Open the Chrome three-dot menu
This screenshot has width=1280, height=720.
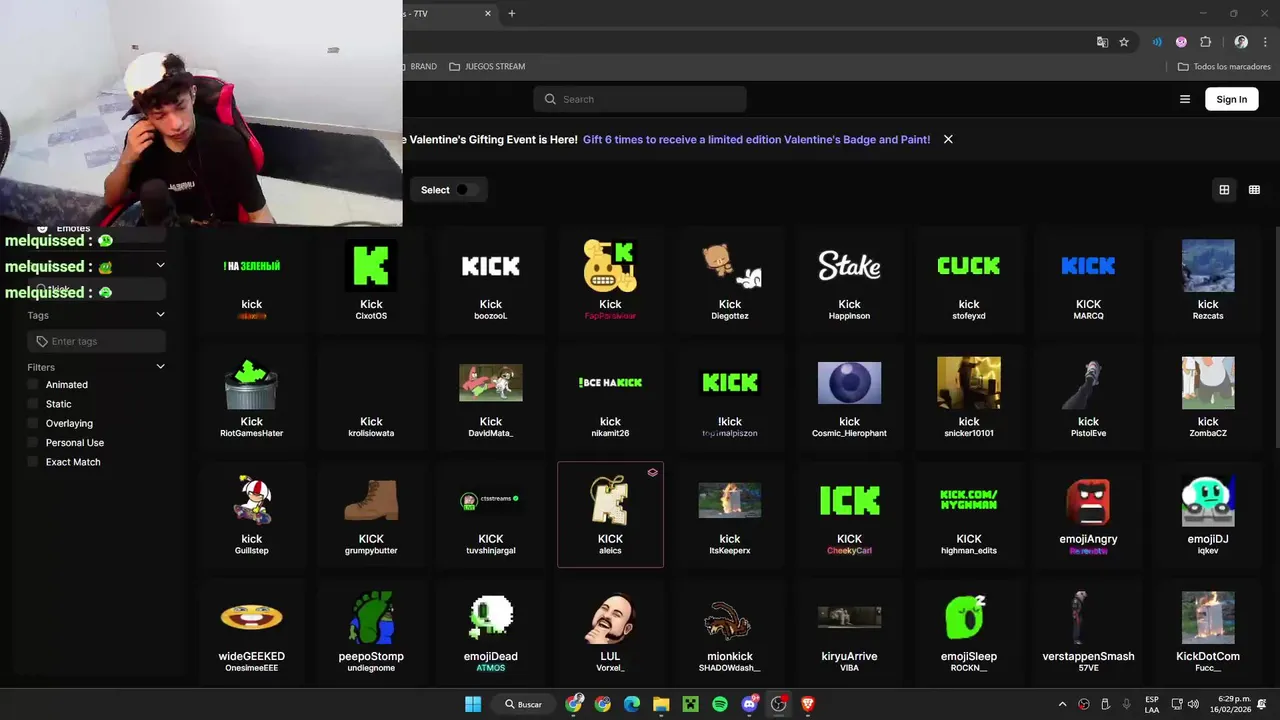[x=1265, y=42]
